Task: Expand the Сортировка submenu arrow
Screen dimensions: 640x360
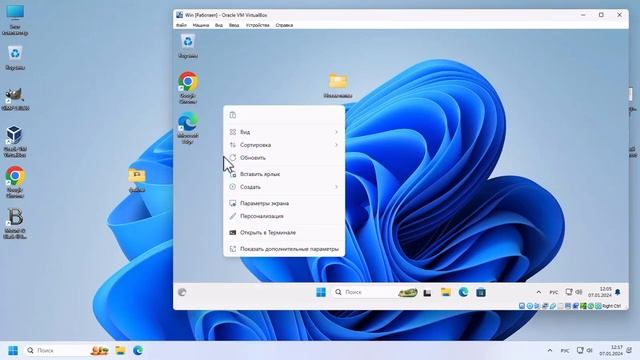Action: point(336,145)
